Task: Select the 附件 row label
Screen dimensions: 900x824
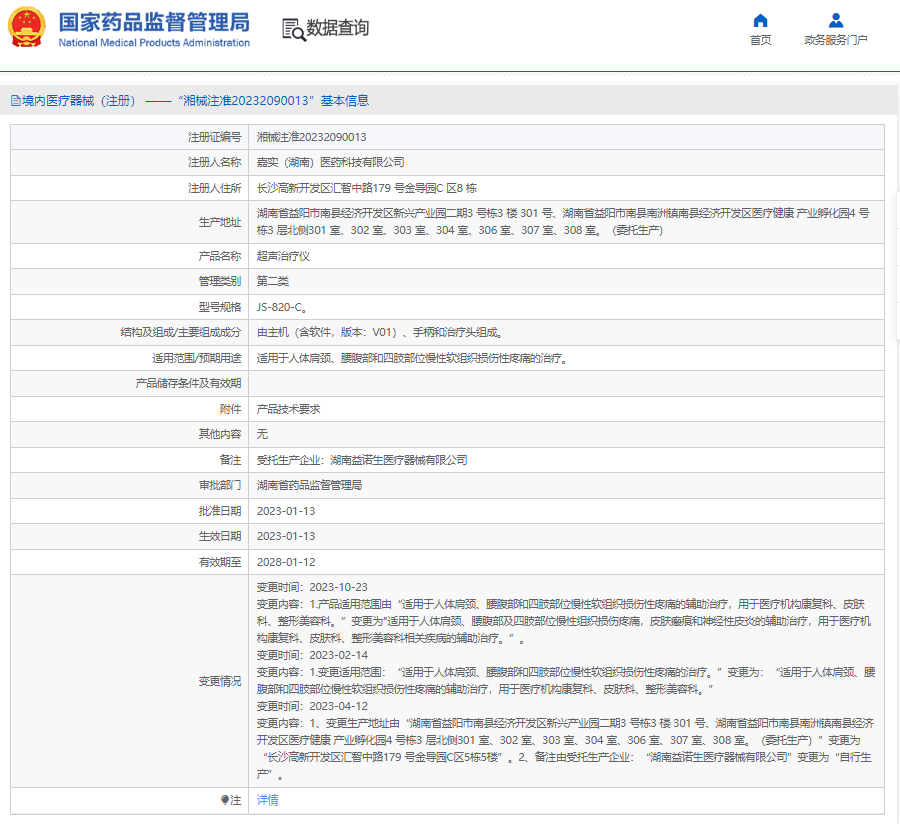Action: [230, 409]
